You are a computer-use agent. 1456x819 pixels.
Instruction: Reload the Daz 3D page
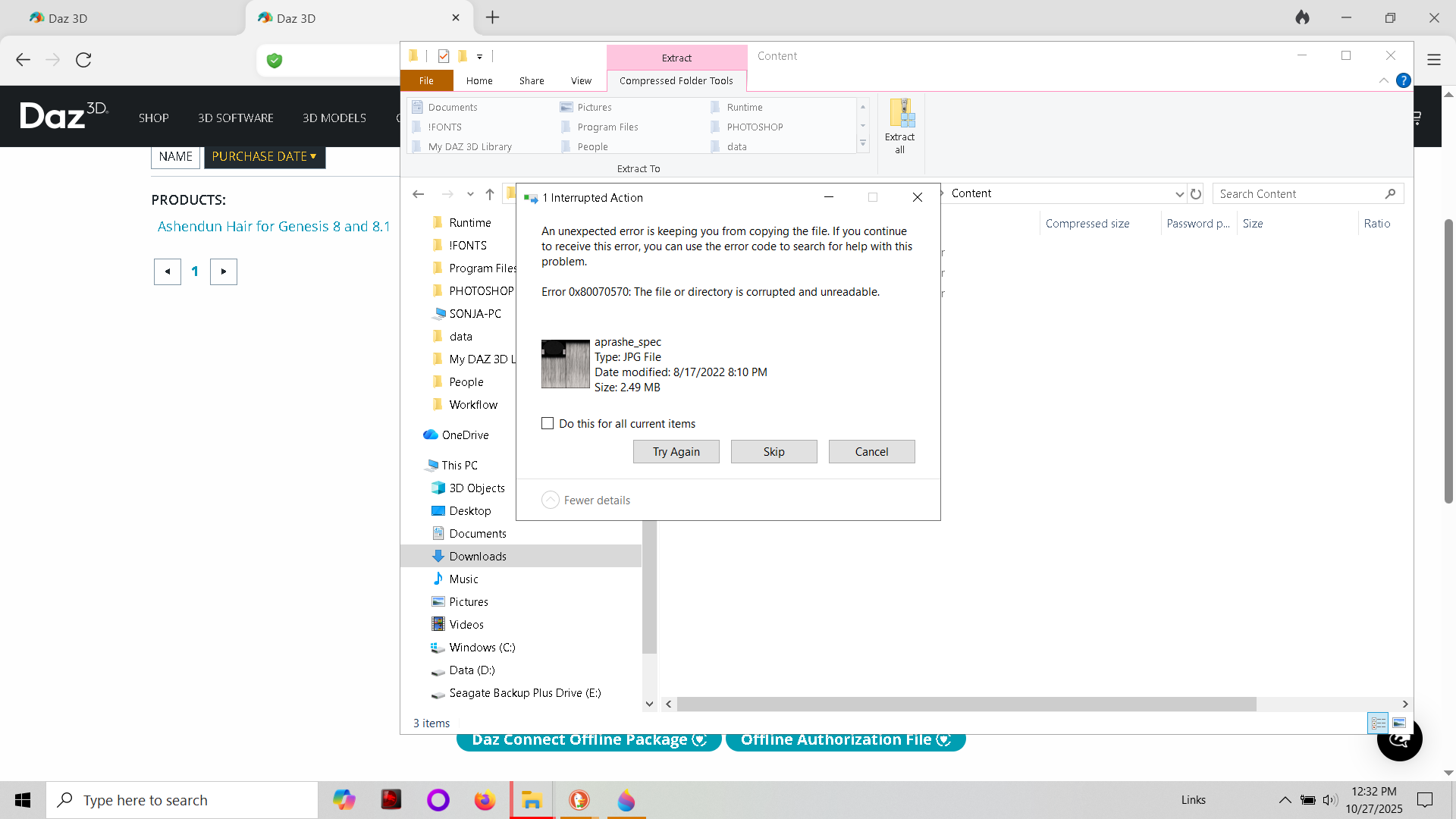click(x=83, y=60)
